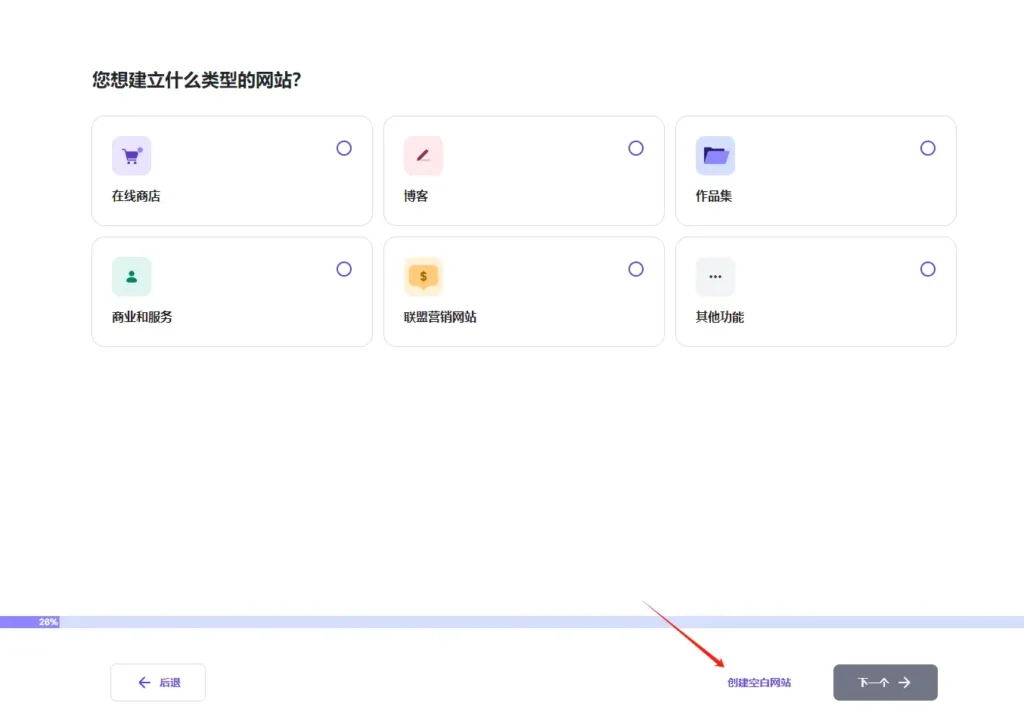Select the radio button for 在线商店

344,147
